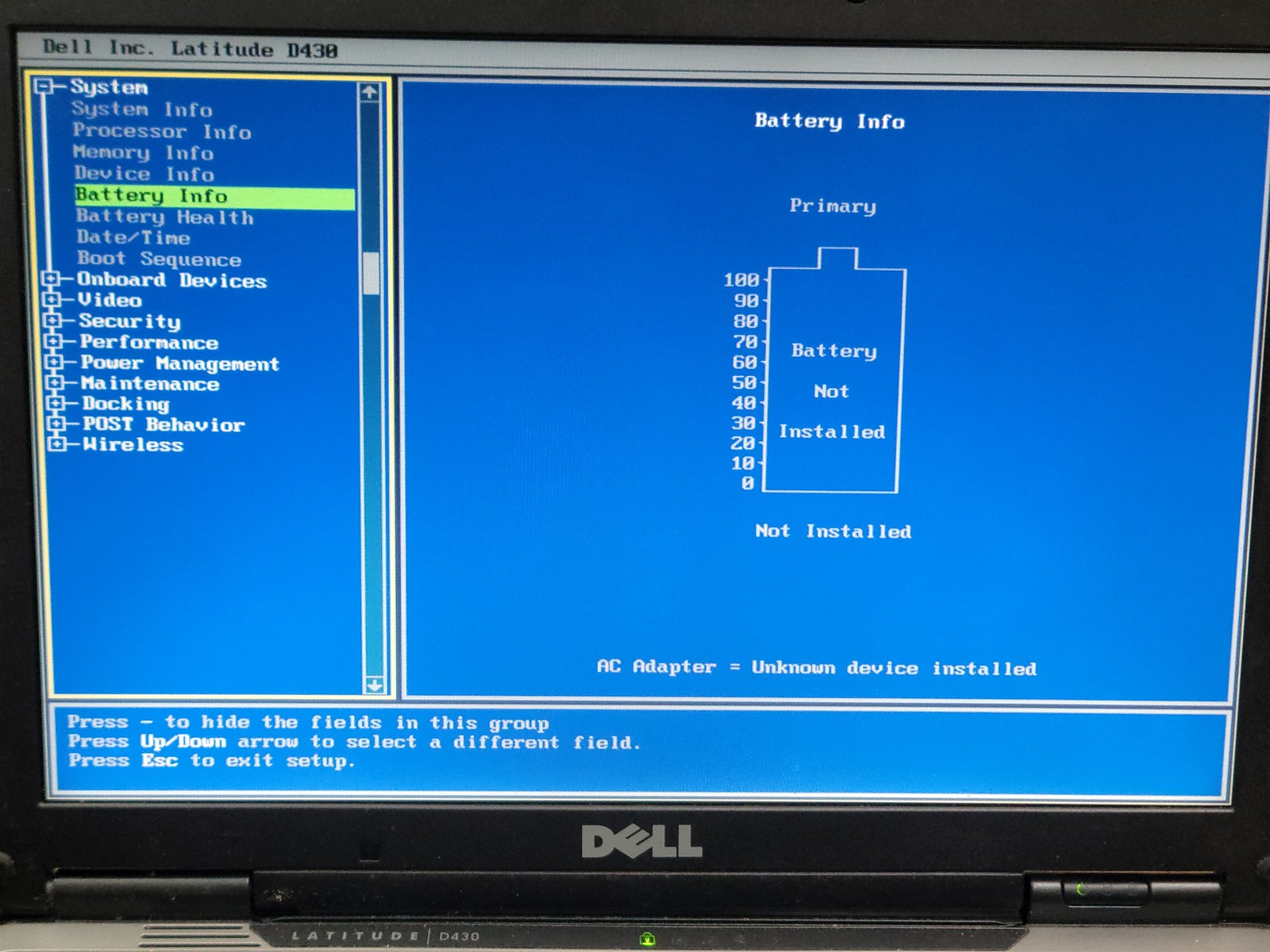Screen dimensions: 1270x952
Task: Select Onboard Devices label
Action: click(171, 280)
